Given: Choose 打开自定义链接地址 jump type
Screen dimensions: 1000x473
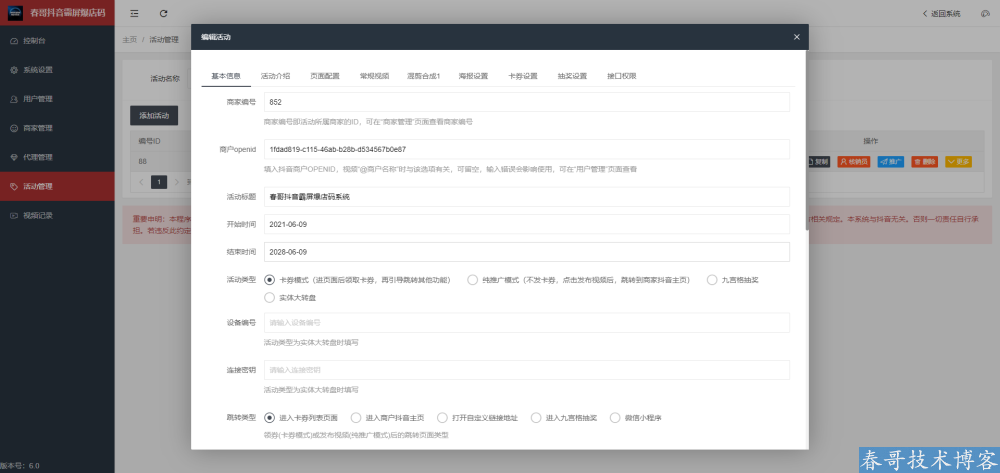Looking at the screenshot, I should click(x=442, y=418).
